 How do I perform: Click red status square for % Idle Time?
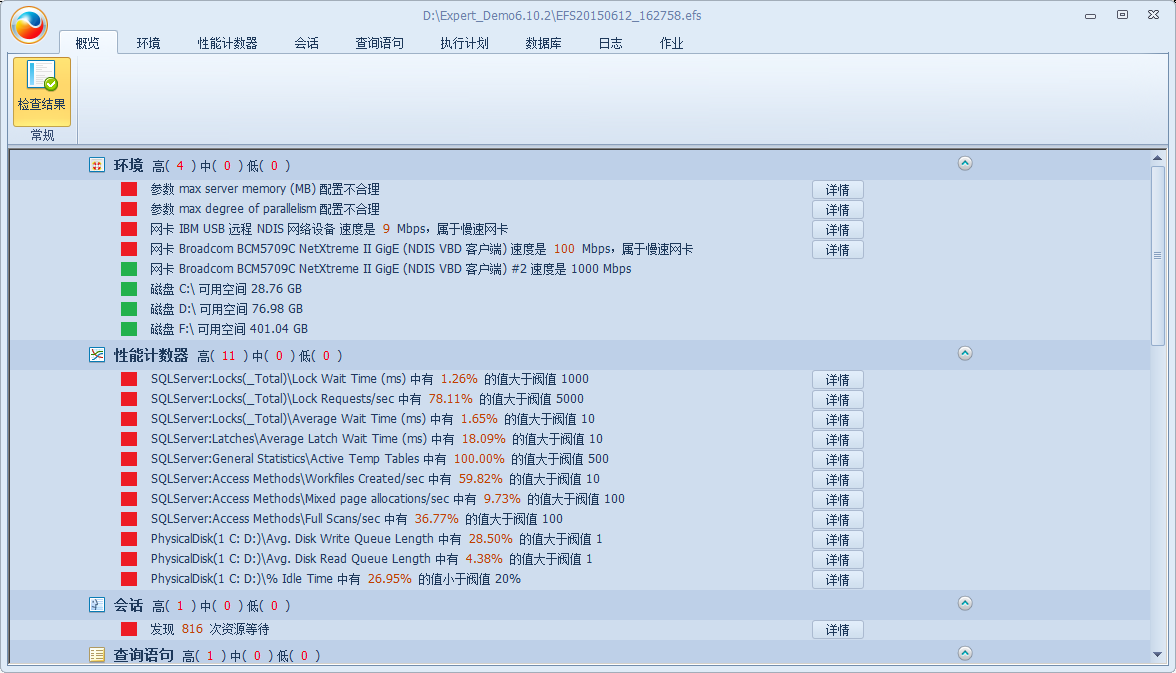(x=129, y=579)
